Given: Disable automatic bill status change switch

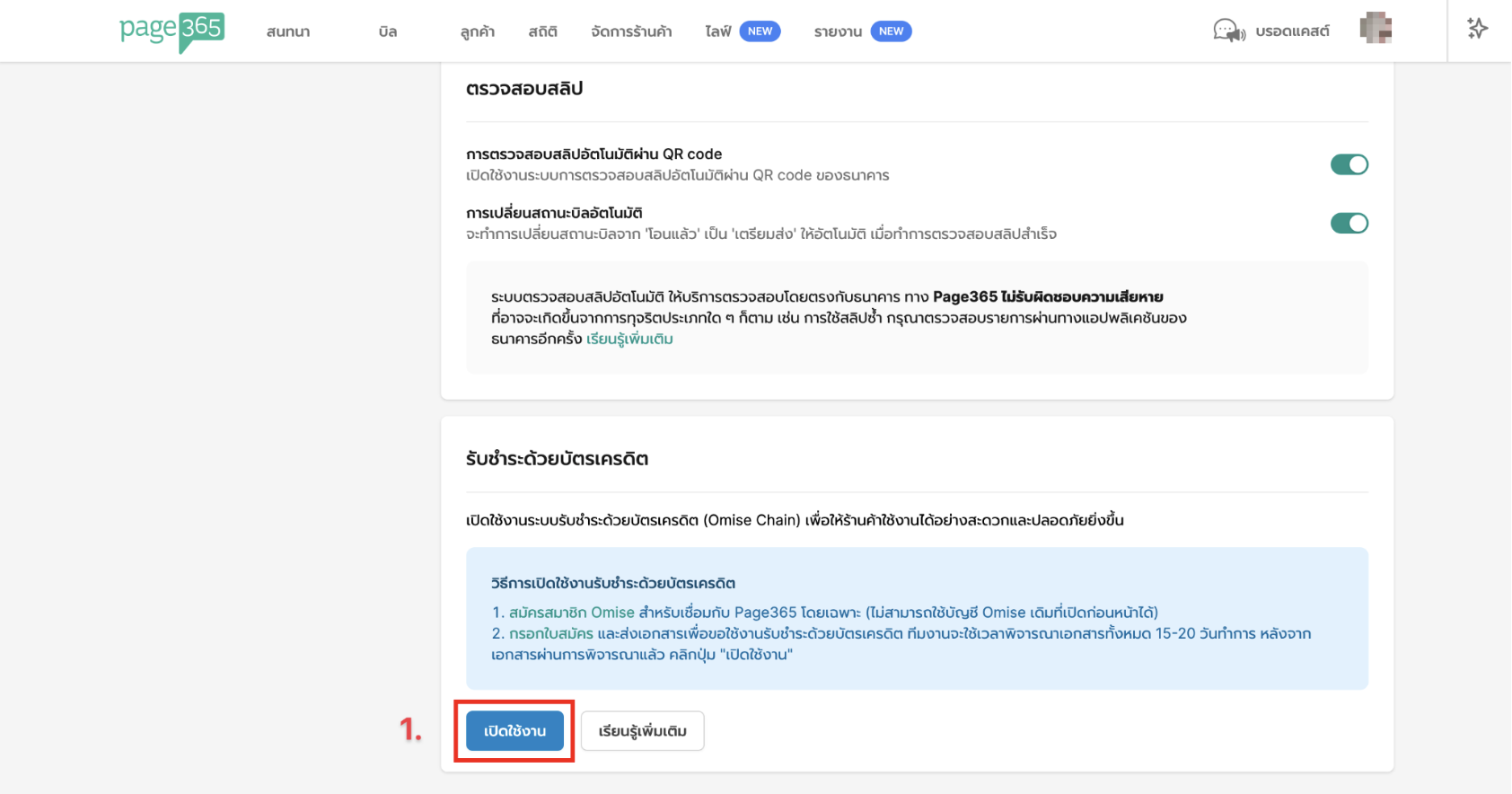Looking at the screenshot, I should tap(1349, 223).
